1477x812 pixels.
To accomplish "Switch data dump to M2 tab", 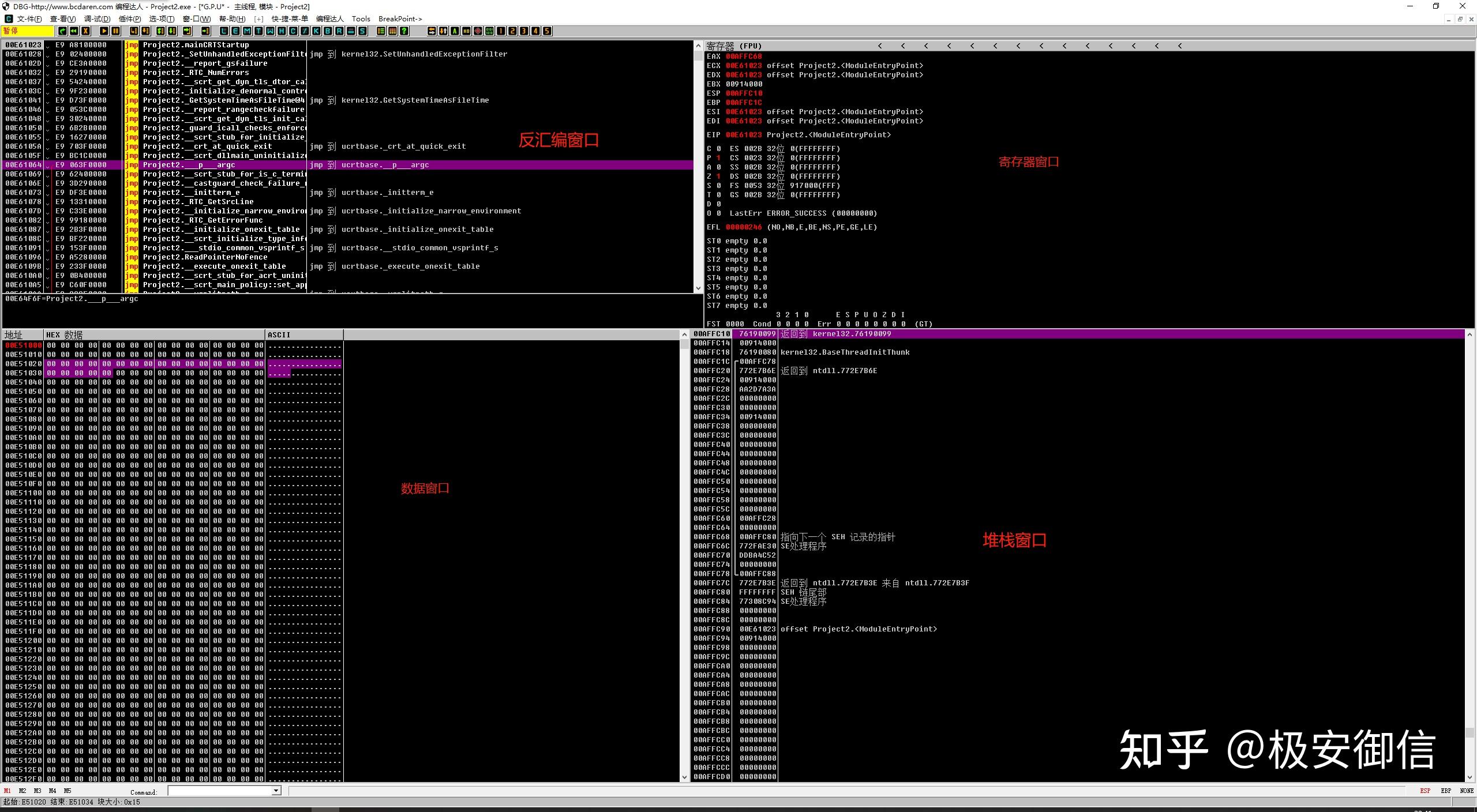I will 23,791.
